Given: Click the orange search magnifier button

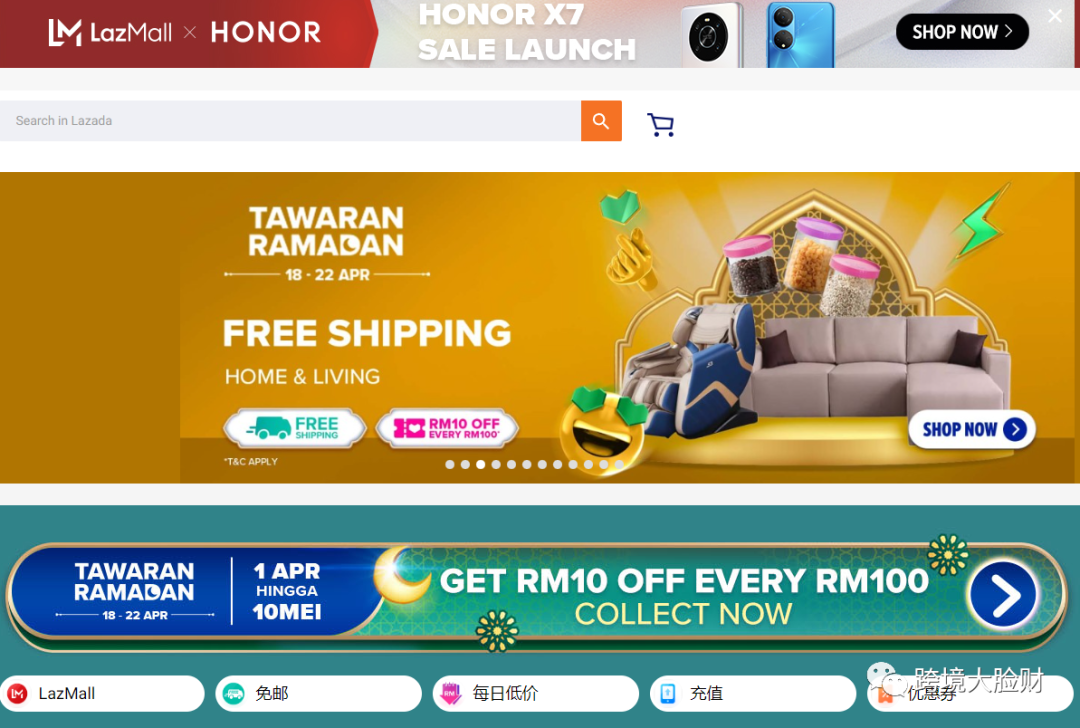Looking at the screenshot, I should coord(601,121).
